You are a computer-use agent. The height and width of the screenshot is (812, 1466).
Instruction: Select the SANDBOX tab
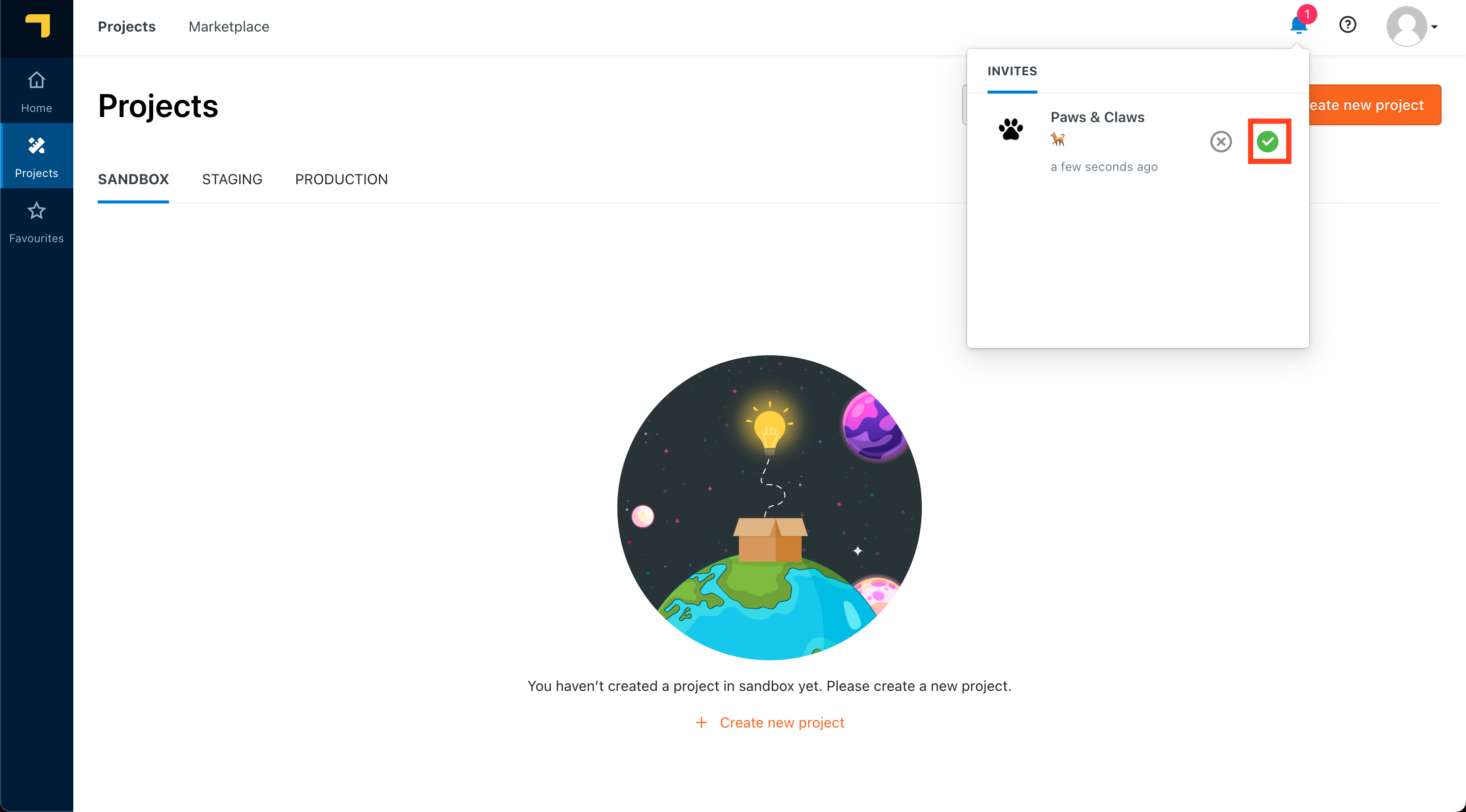pos(133,179)
